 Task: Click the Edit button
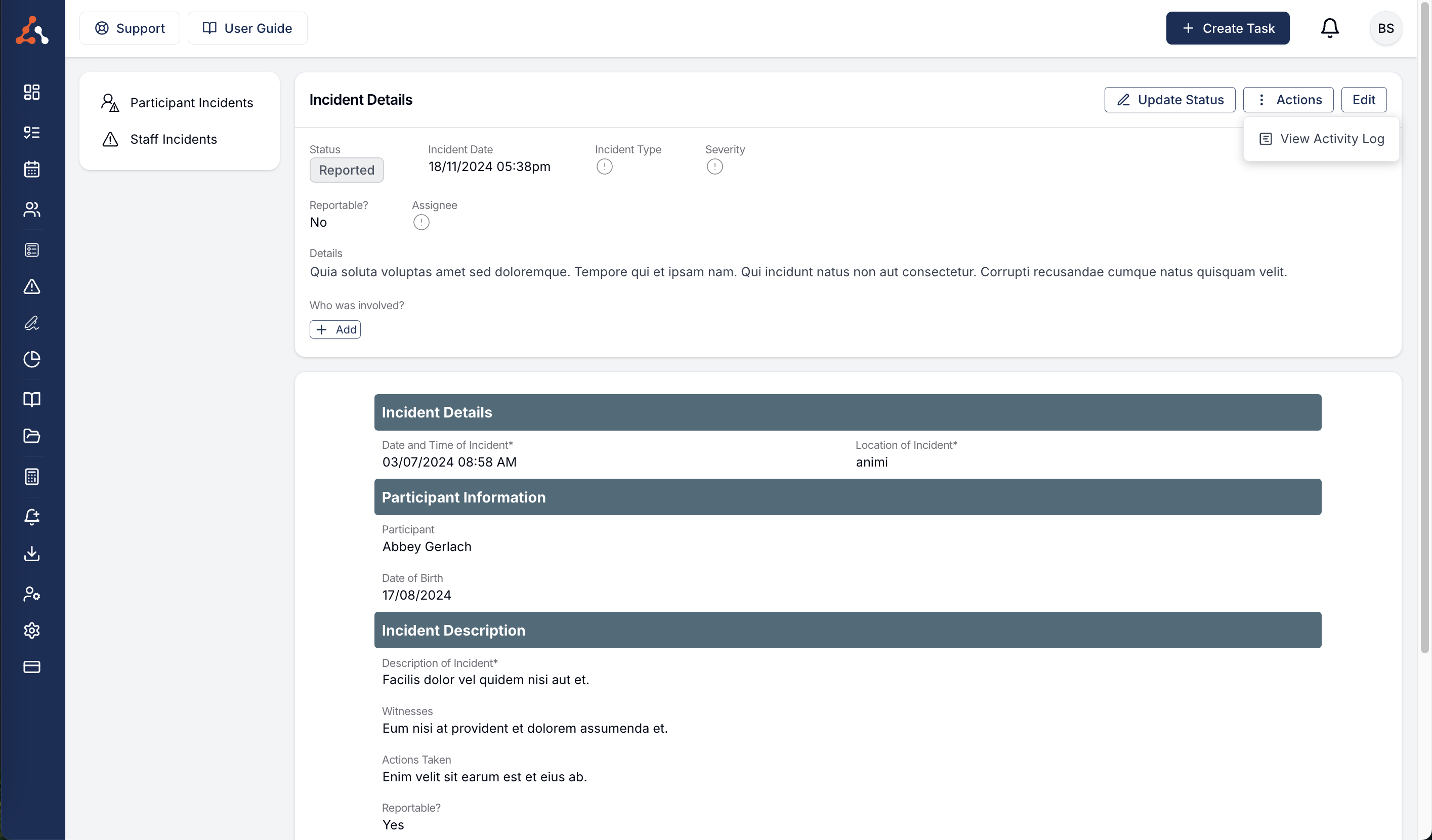[1364, 100]
